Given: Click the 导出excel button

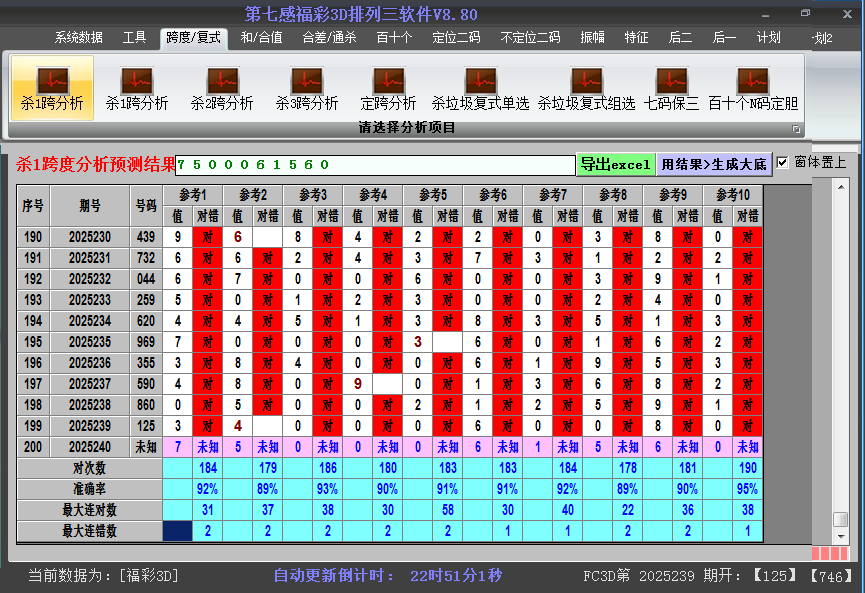Looking at the screenshot, I should tap(615, 165).
